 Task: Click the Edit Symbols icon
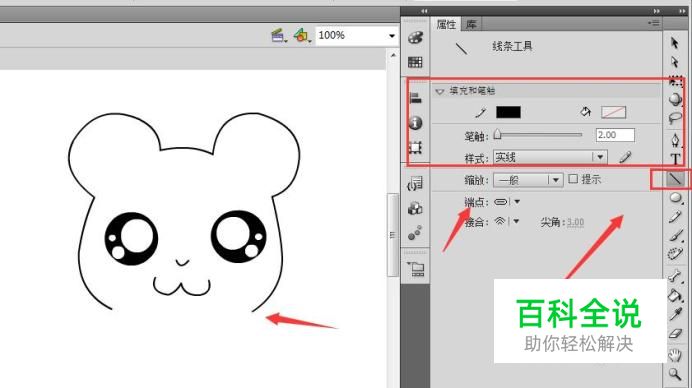pyautogui.click(x=302, y=35)
